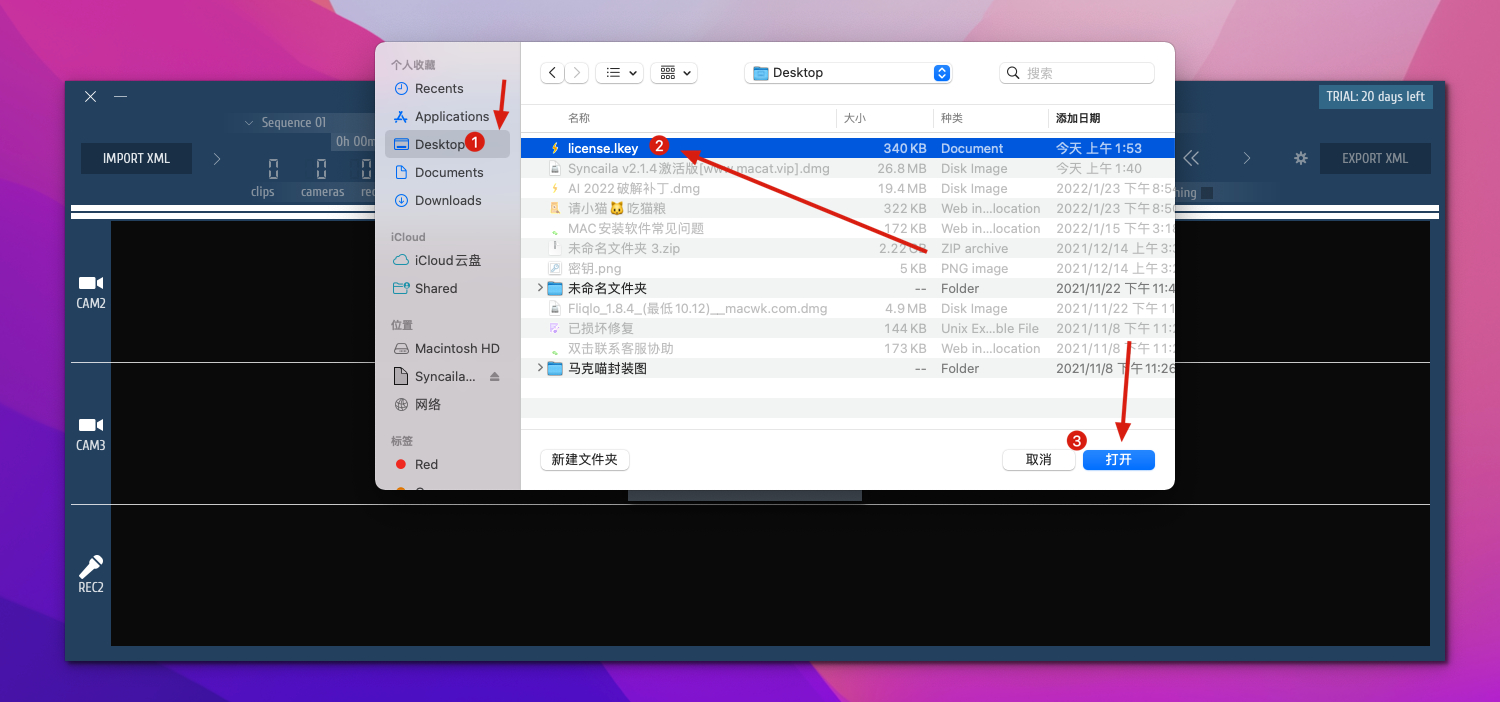
Task: Open Documents in the sidebar
Action: click(x=447, y=172)
